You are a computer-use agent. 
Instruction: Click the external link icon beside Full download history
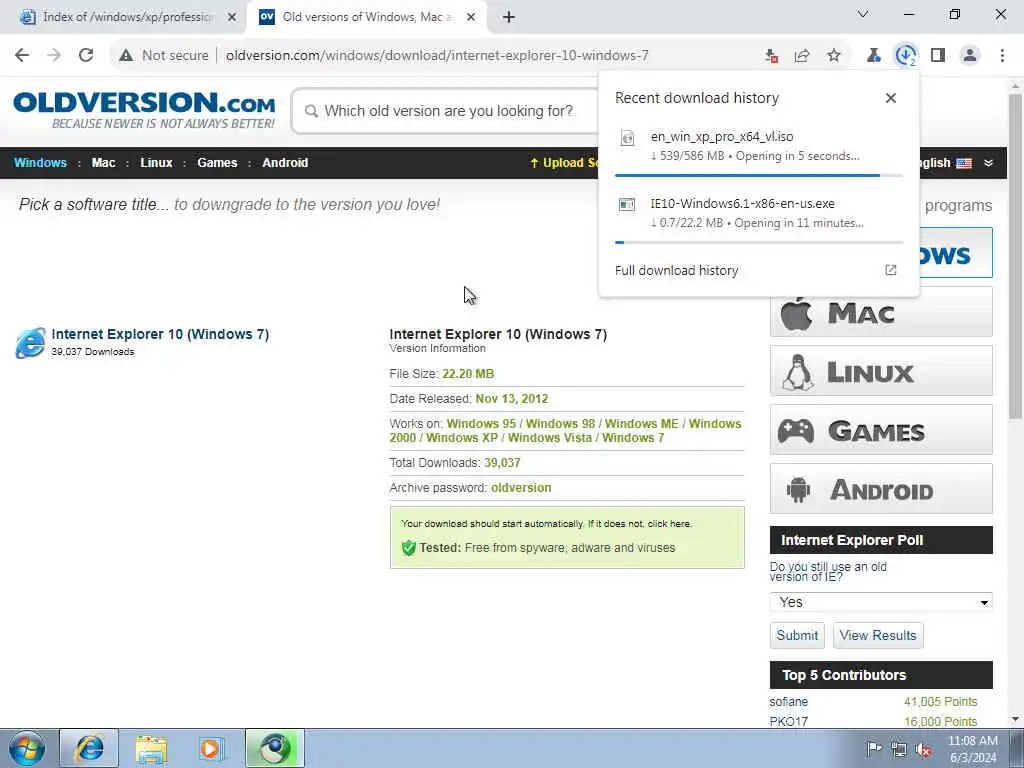pos(891,270)
